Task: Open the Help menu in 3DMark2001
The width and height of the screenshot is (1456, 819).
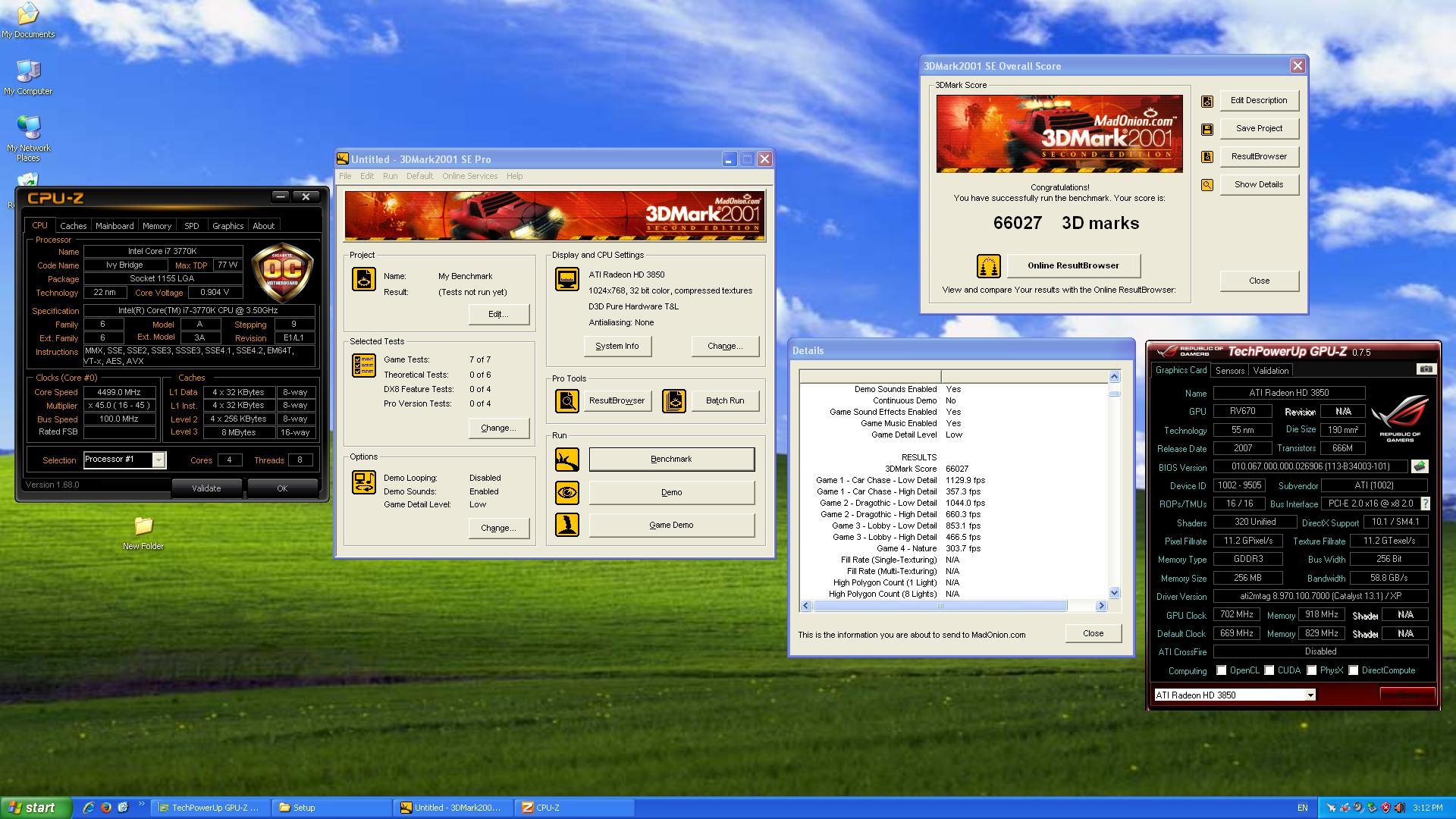Action: click(x=514, y=176)
